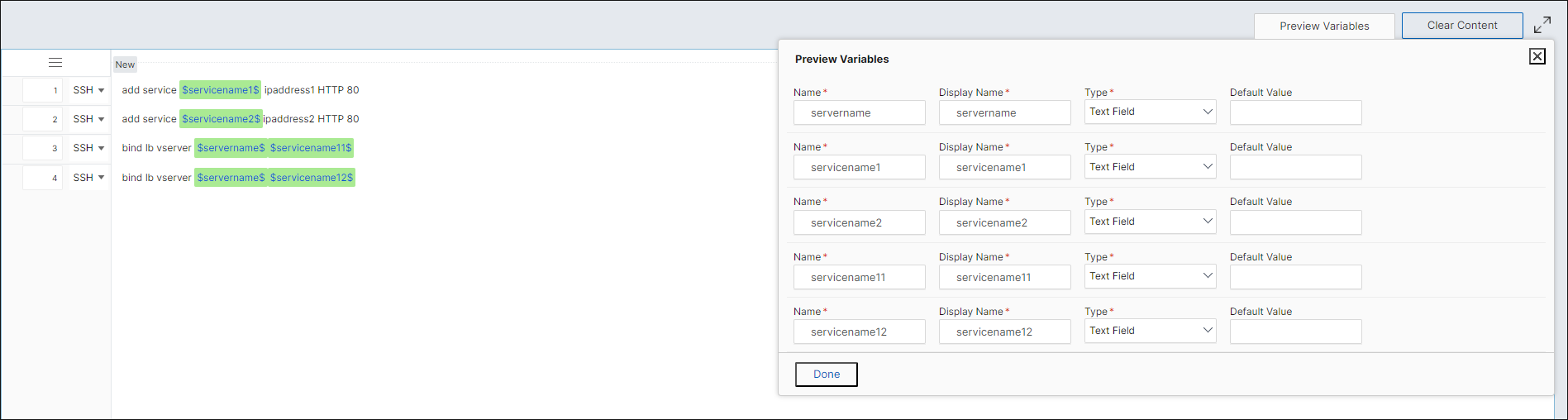This screenshot has height=420, width=1568.
Task: Close the Preview Variables panel
Action: click(x=1537, y=56)
